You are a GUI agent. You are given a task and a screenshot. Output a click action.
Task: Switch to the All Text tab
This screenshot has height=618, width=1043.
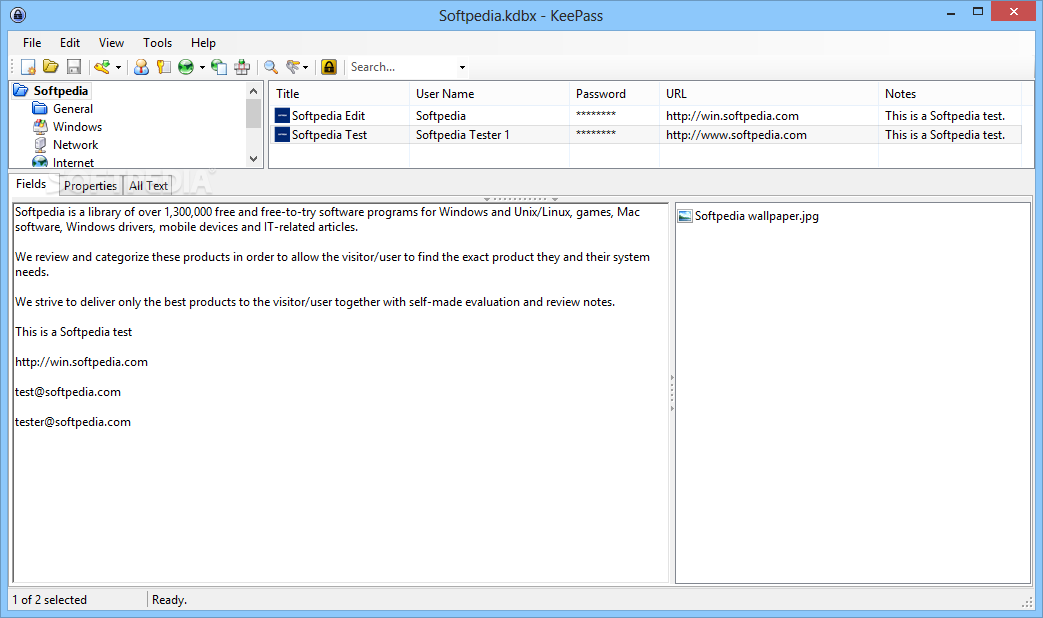click(x=148, y=186)
